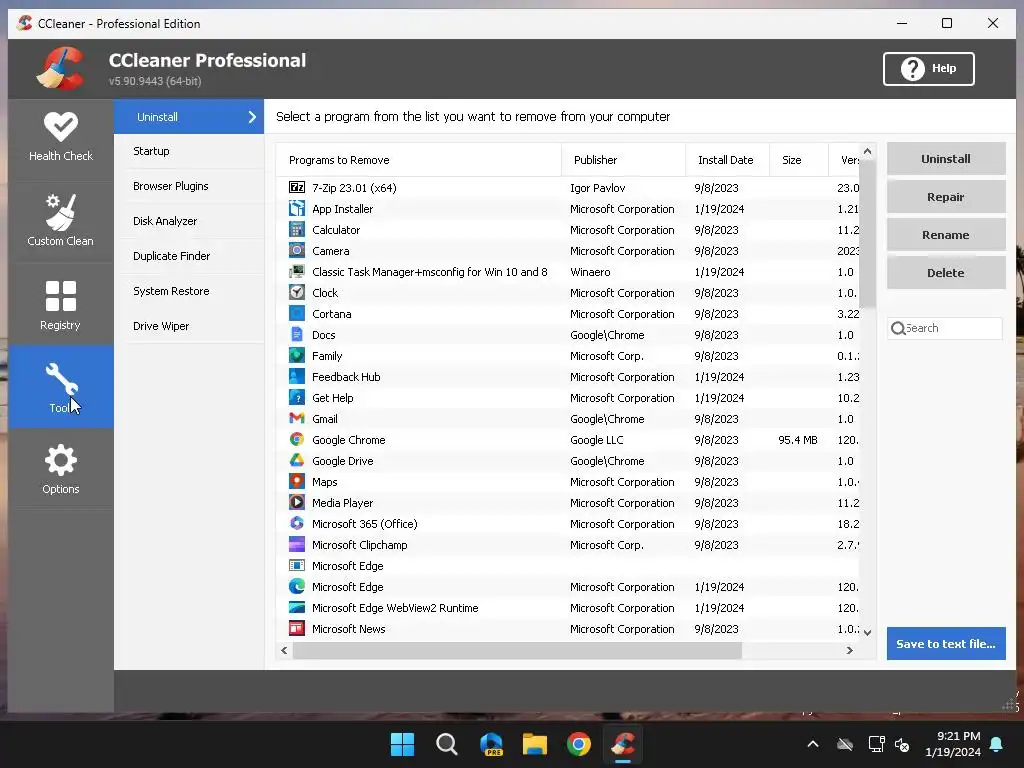Sort by Size column header
Viewport: 1024px width, 768px height.
[799, 160]
